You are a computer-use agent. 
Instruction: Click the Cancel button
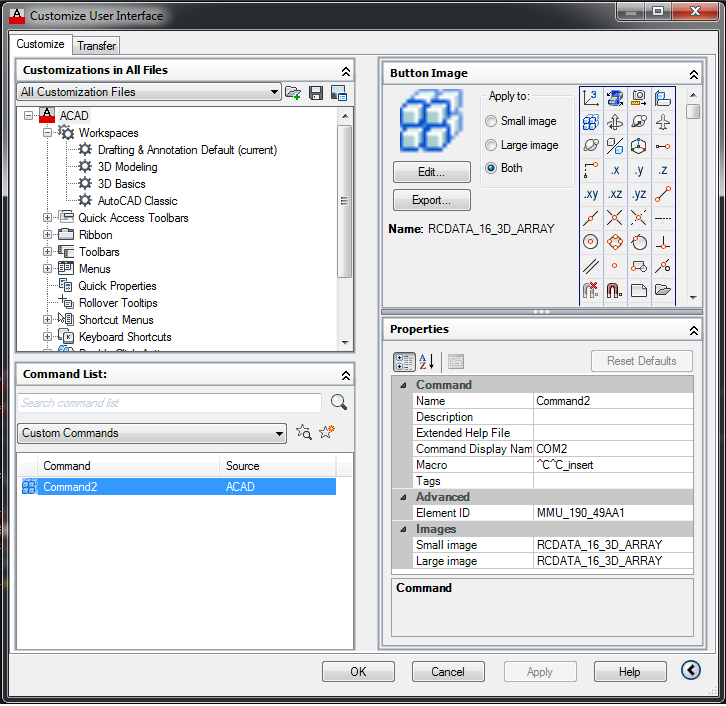tap(448, 672)
